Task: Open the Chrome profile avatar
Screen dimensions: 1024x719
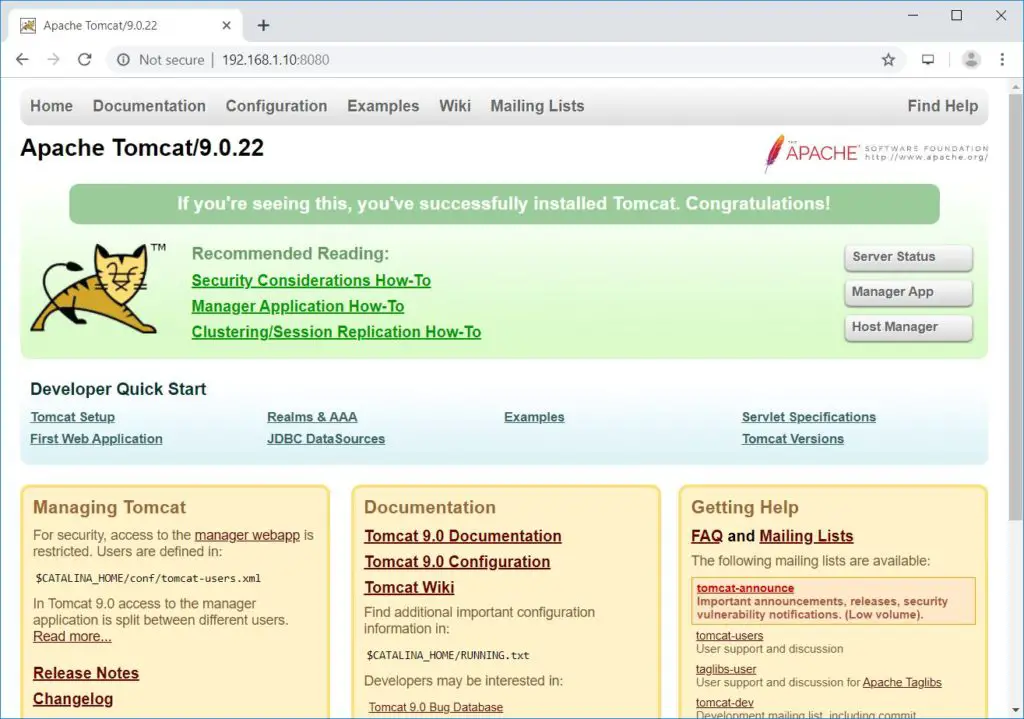Action: coord(971,60)
